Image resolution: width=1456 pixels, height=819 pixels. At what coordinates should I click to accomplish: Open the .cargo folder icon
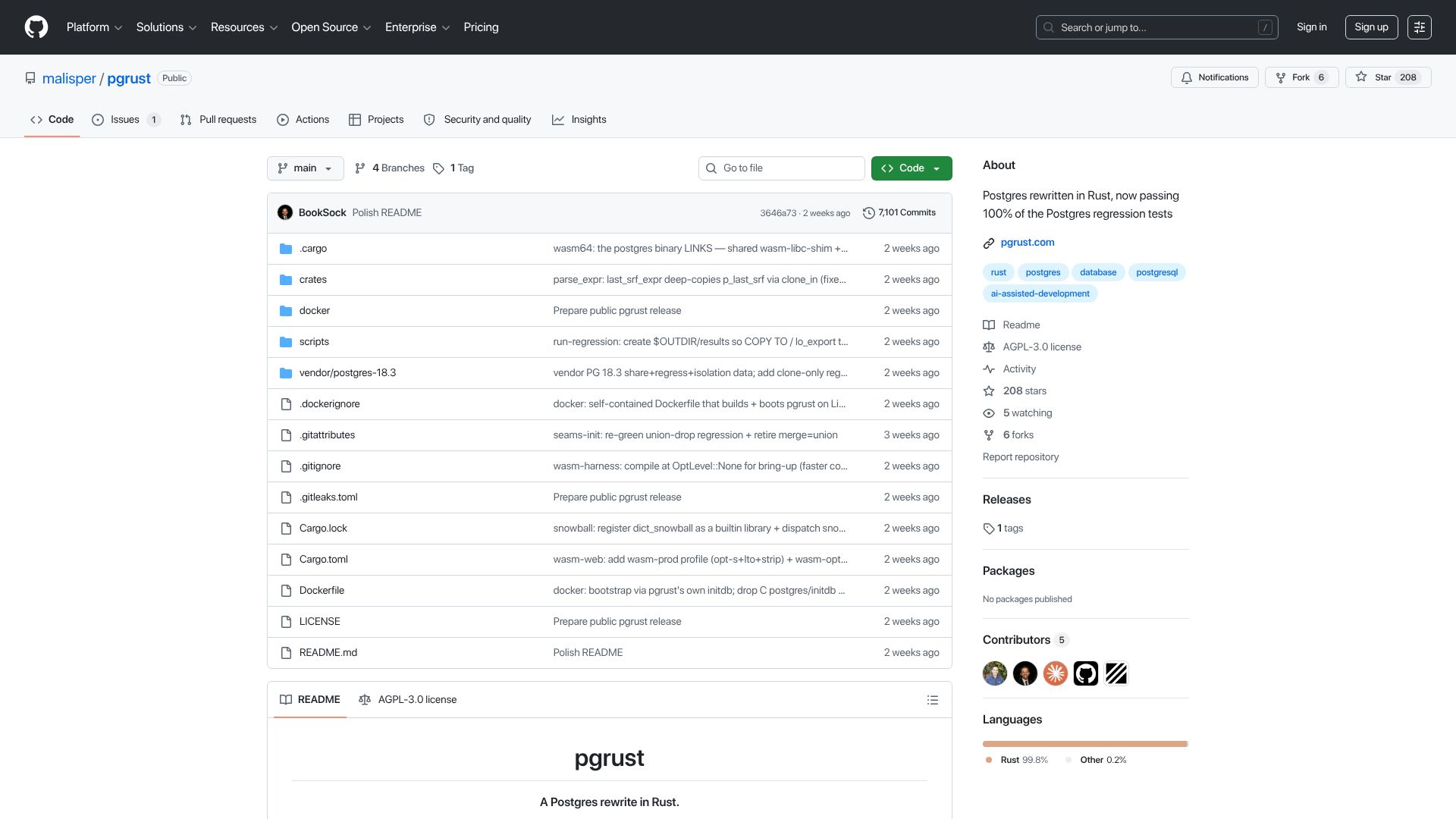click(286, 249)
